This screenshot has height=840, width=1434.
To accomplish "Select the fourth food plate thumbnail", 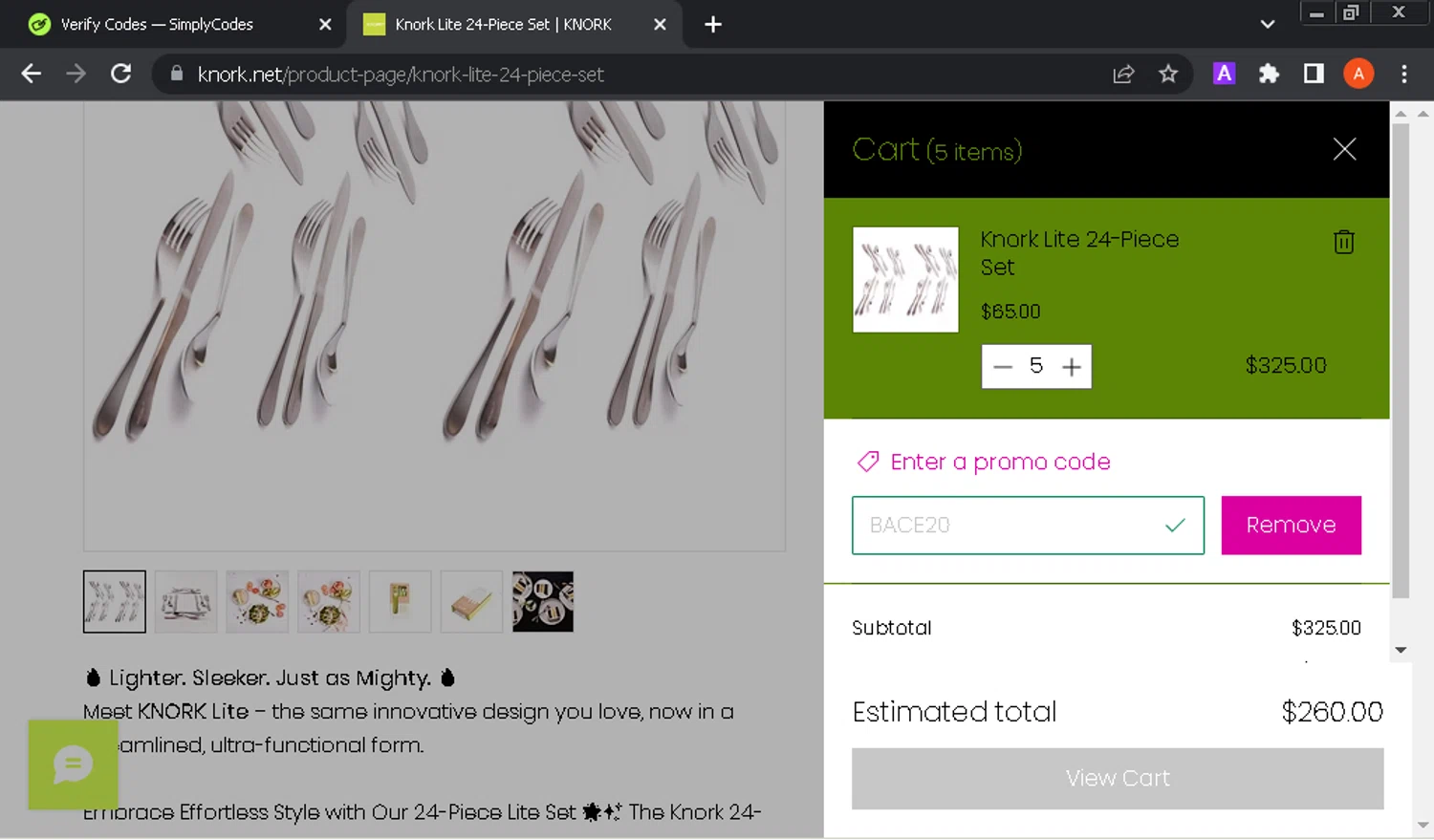I will [329, 602].
